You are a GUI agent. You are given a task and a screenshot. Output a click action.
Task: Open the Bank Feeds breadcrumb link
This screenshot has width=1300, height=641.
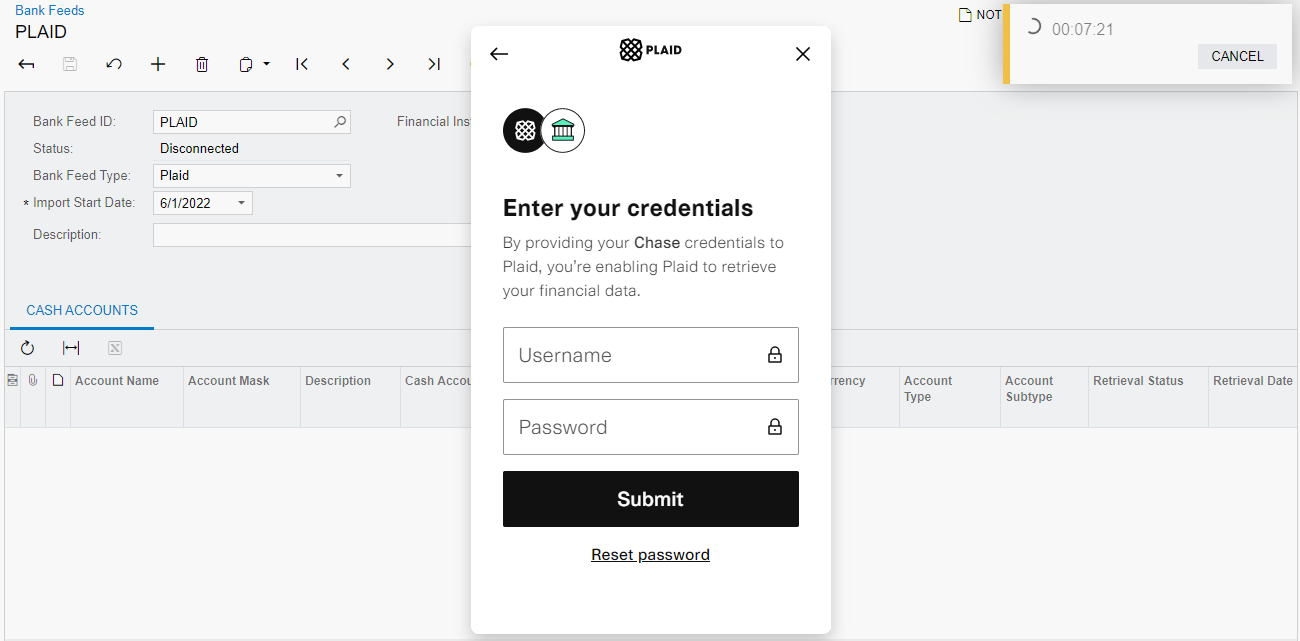tap(50, 10)
